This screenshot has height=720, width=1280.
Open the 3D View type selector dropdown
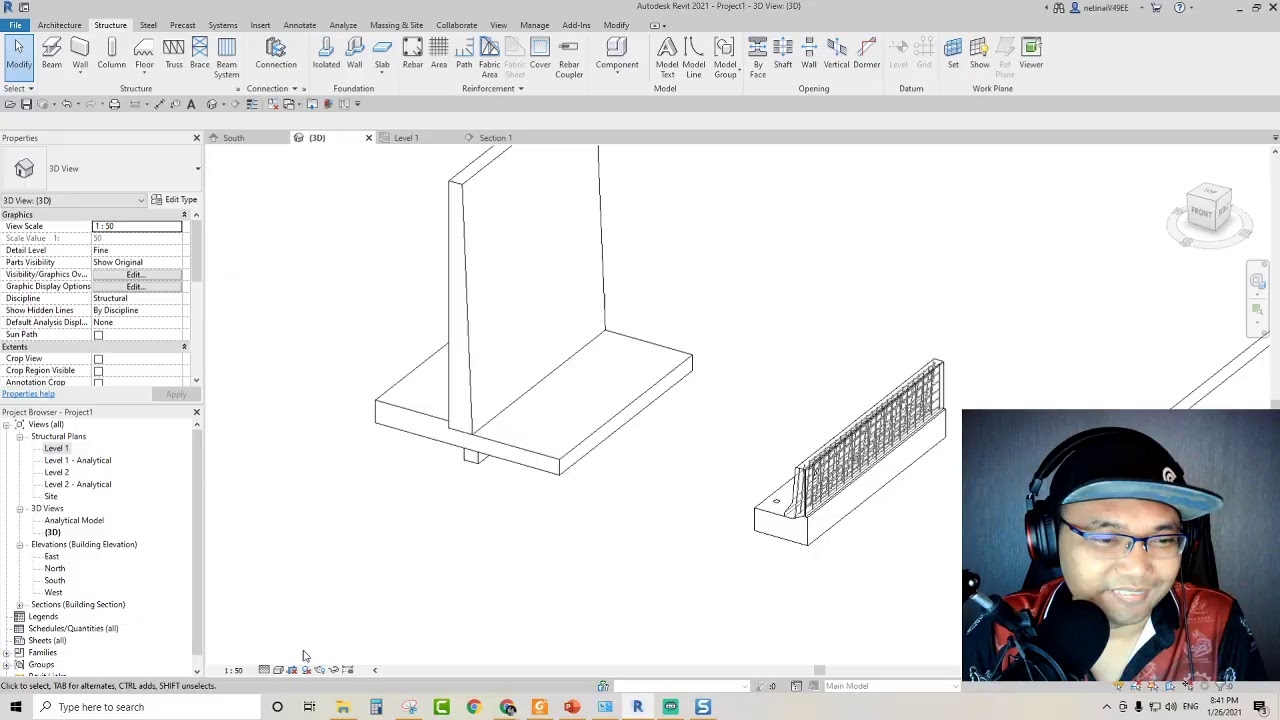(x=197, y=168)
